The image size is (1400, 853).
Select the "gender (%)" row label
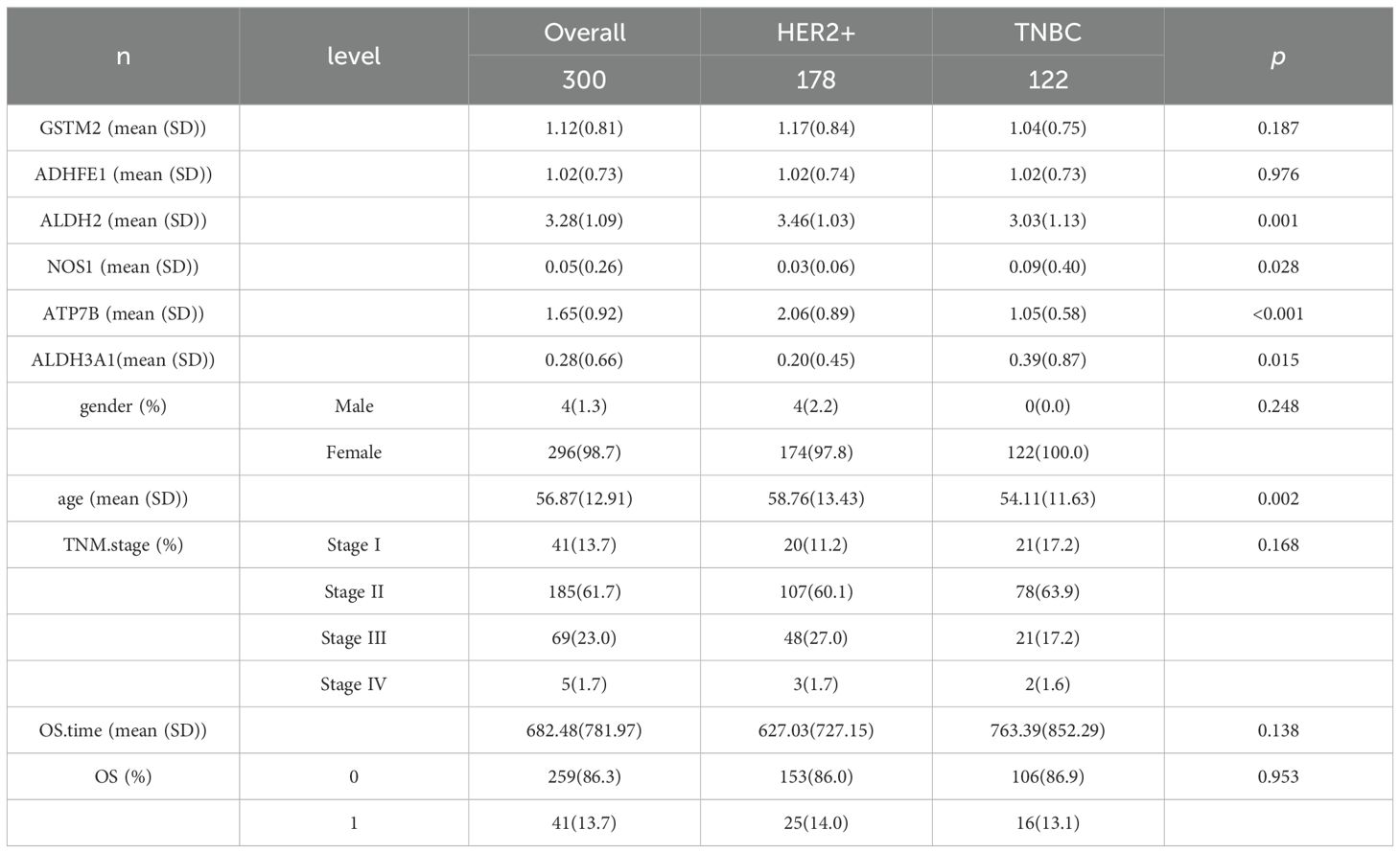(123, 406)
